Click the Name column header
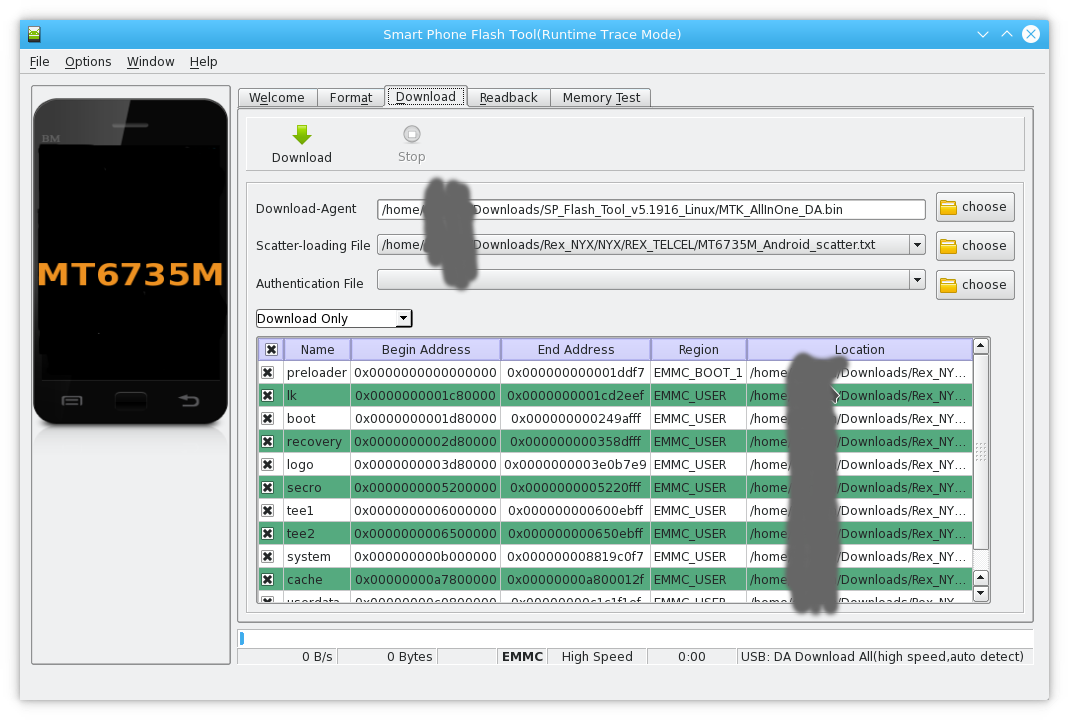Image resolution: width=1068 pixels, height=720 pixels. coord(317,349)
